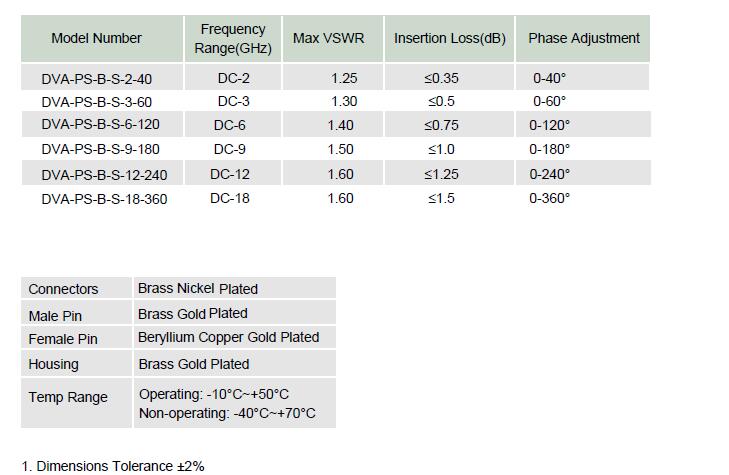Click the Phase Adjustment column header
The height and width of the screenshot is (475, 729).
584,38
